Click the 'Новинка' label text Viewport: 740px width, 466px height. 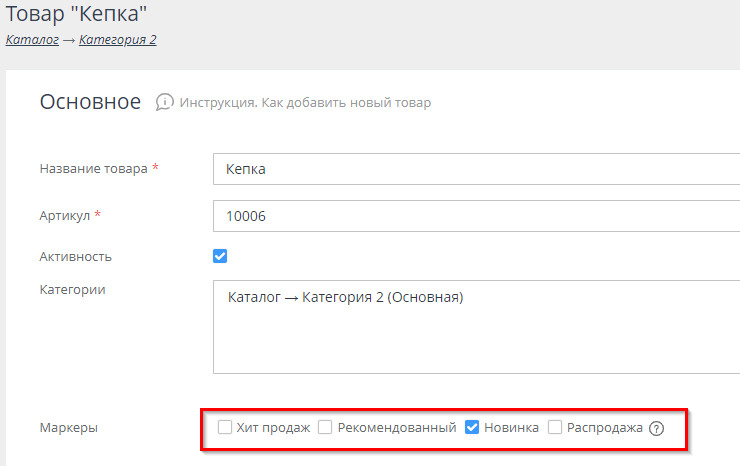[x=511, y=427]
